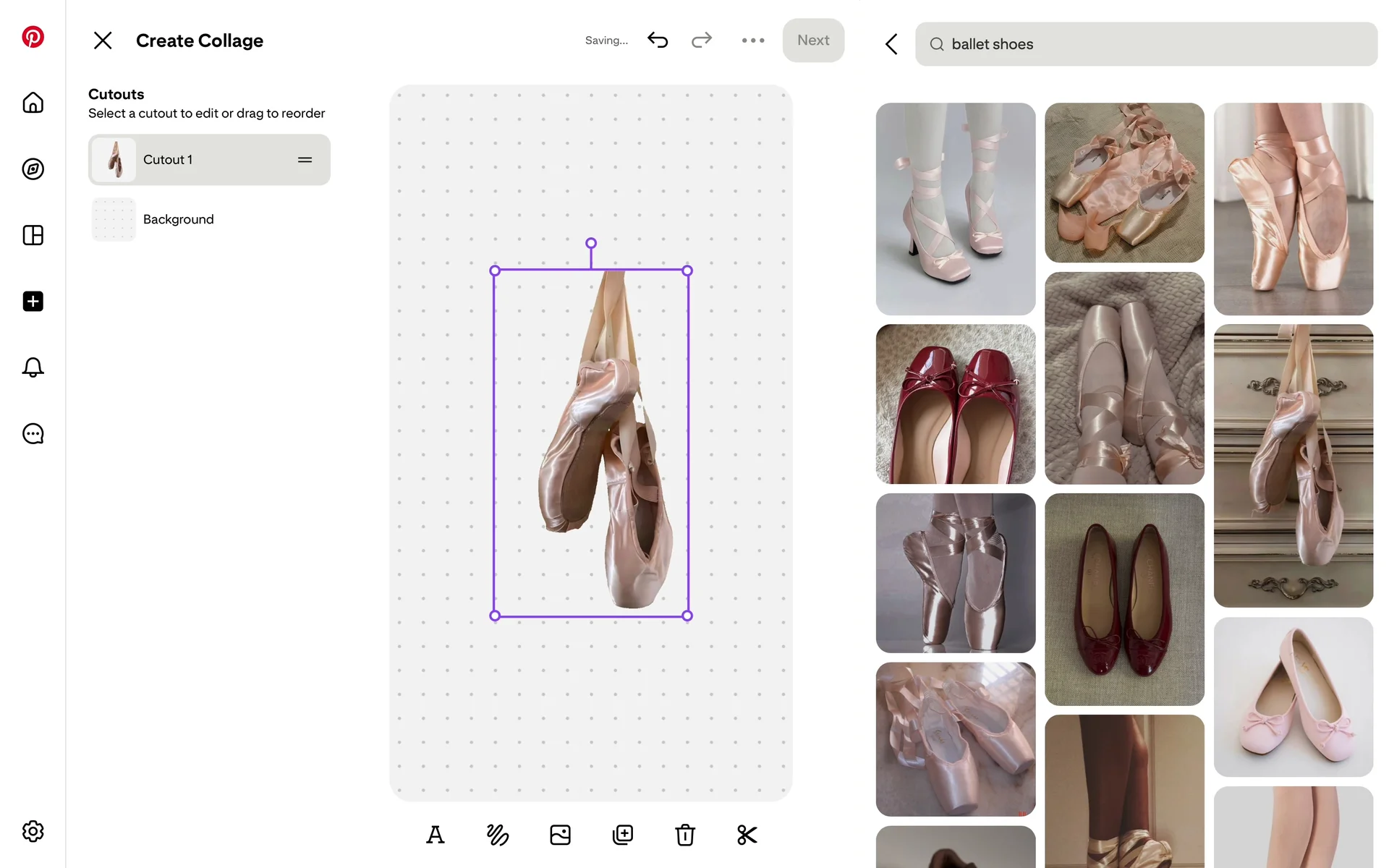Screen dimensions: 1389x868
Task: Click the Next button
Action: [813, 41]
